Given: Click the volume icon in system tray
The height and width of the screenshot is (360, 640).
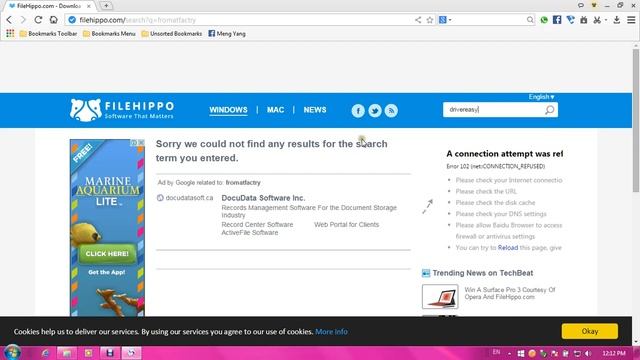Looking at the screenshot, I should [x=588, y=353].
